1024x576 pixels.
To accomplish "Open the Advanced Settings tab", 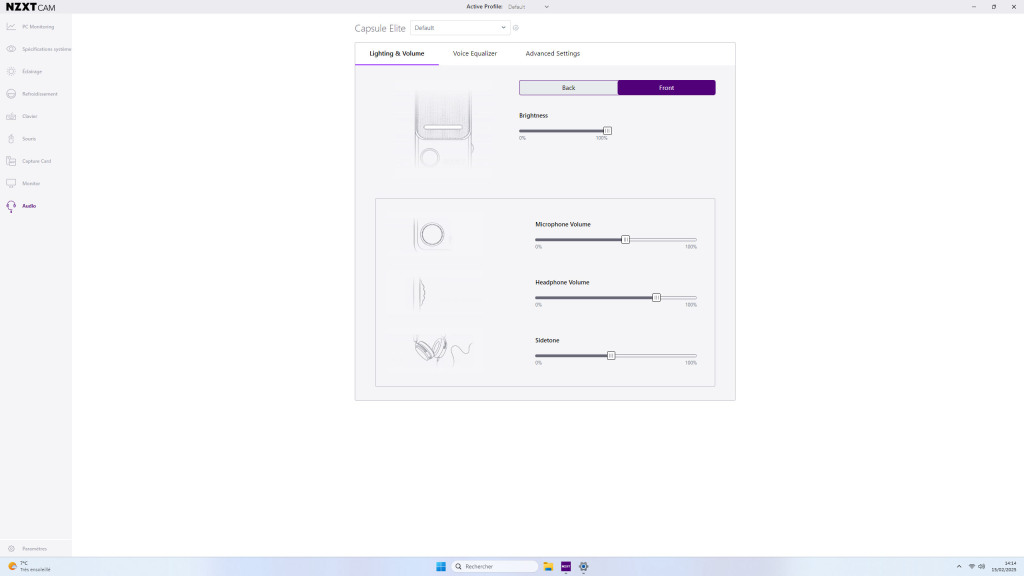I will (552, 54).
